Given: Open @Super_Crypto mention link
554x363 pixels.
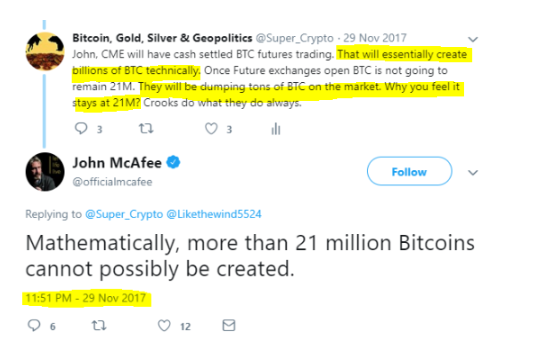Looking at the screenshot, I should (x=124, y=214).
